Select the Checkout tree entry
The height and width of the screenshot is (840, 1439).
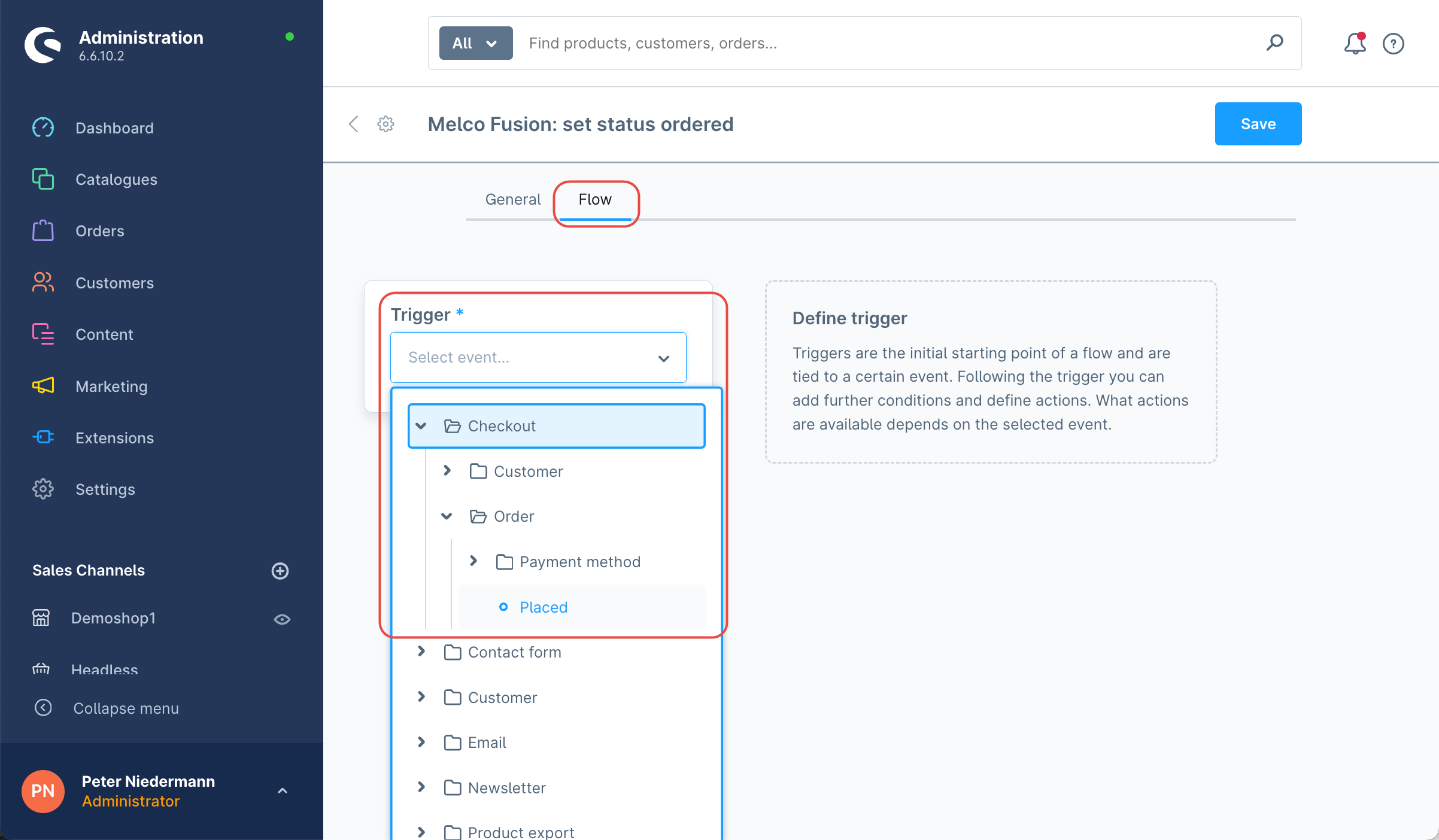tap(556, 426)
